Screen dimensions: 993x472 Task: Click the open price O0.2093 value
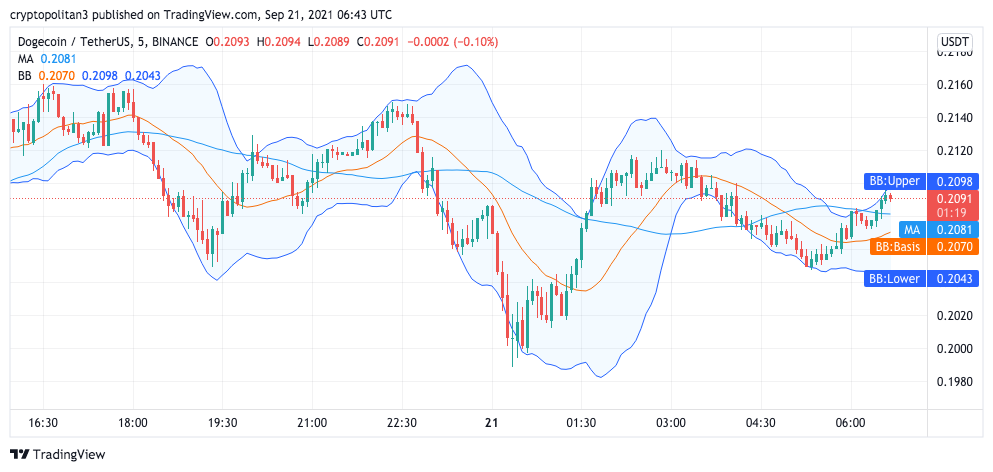pyautogui.click(x=227, y=42)
